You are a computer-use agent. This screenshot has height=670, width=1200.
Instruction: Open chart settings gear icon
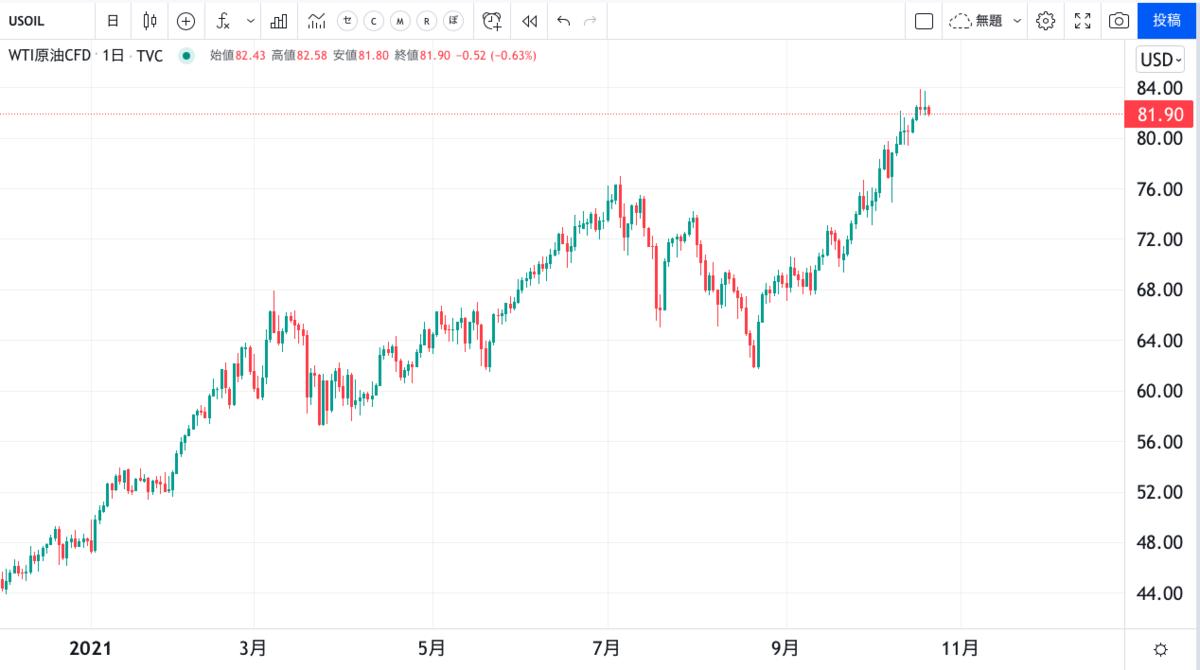(1046, 20)
